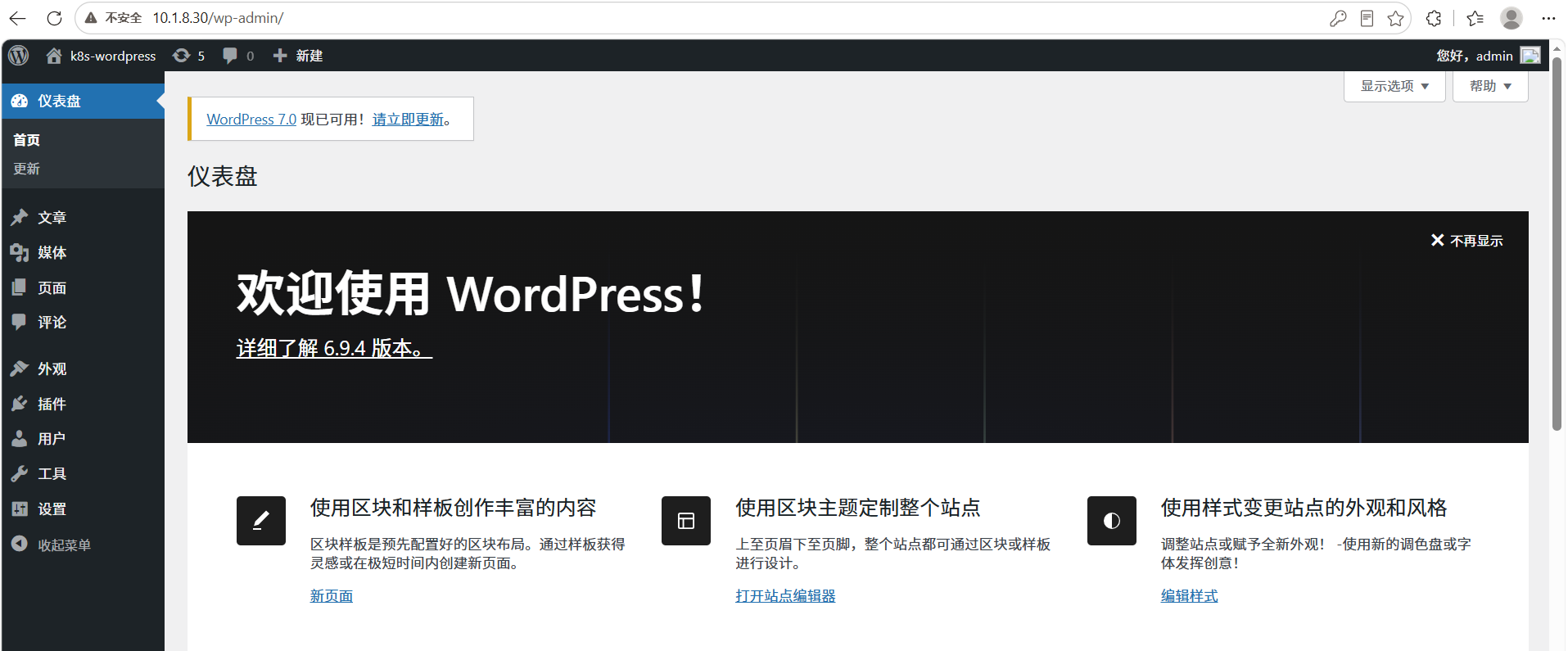The width and height of the screenshot is (1568, 651).
Task: Click the 使用区块主题定制整个站点 heading
Action: pos(858,508)
